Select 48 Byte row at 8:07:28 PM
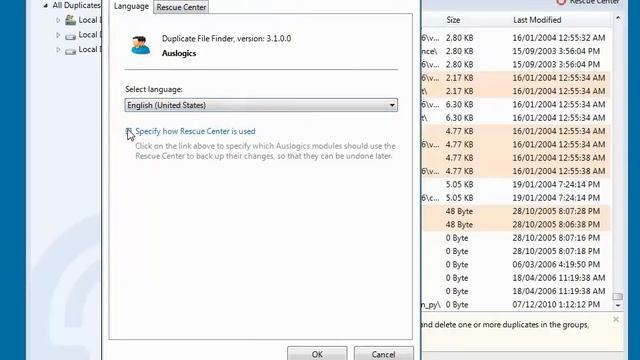The image size is (640, 360). (x=516, y=211)
